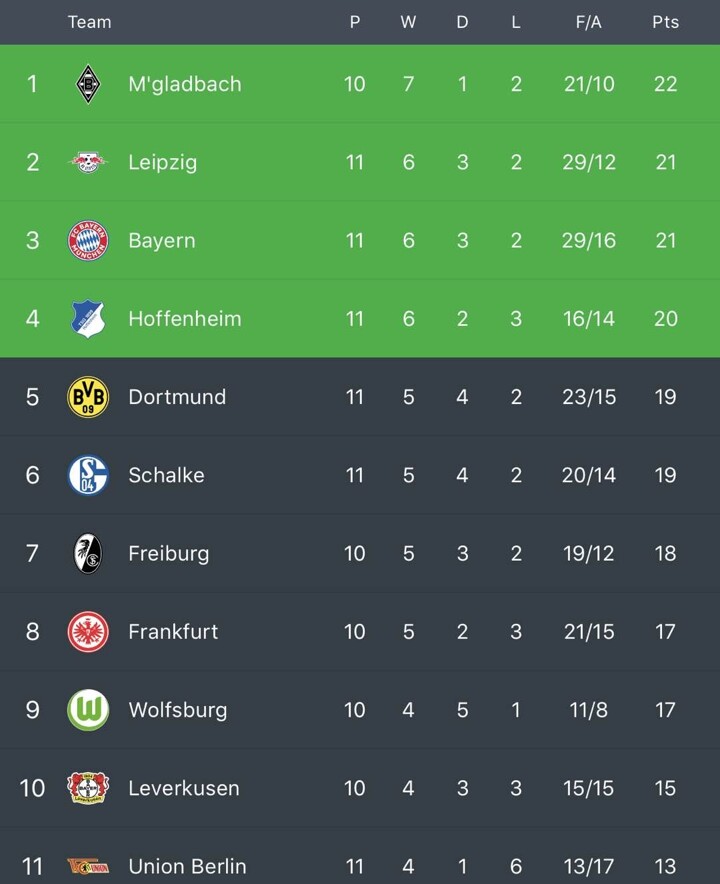Open the Leipzig team name link
This screenshot has width=720, height=884.
(162, 162)
